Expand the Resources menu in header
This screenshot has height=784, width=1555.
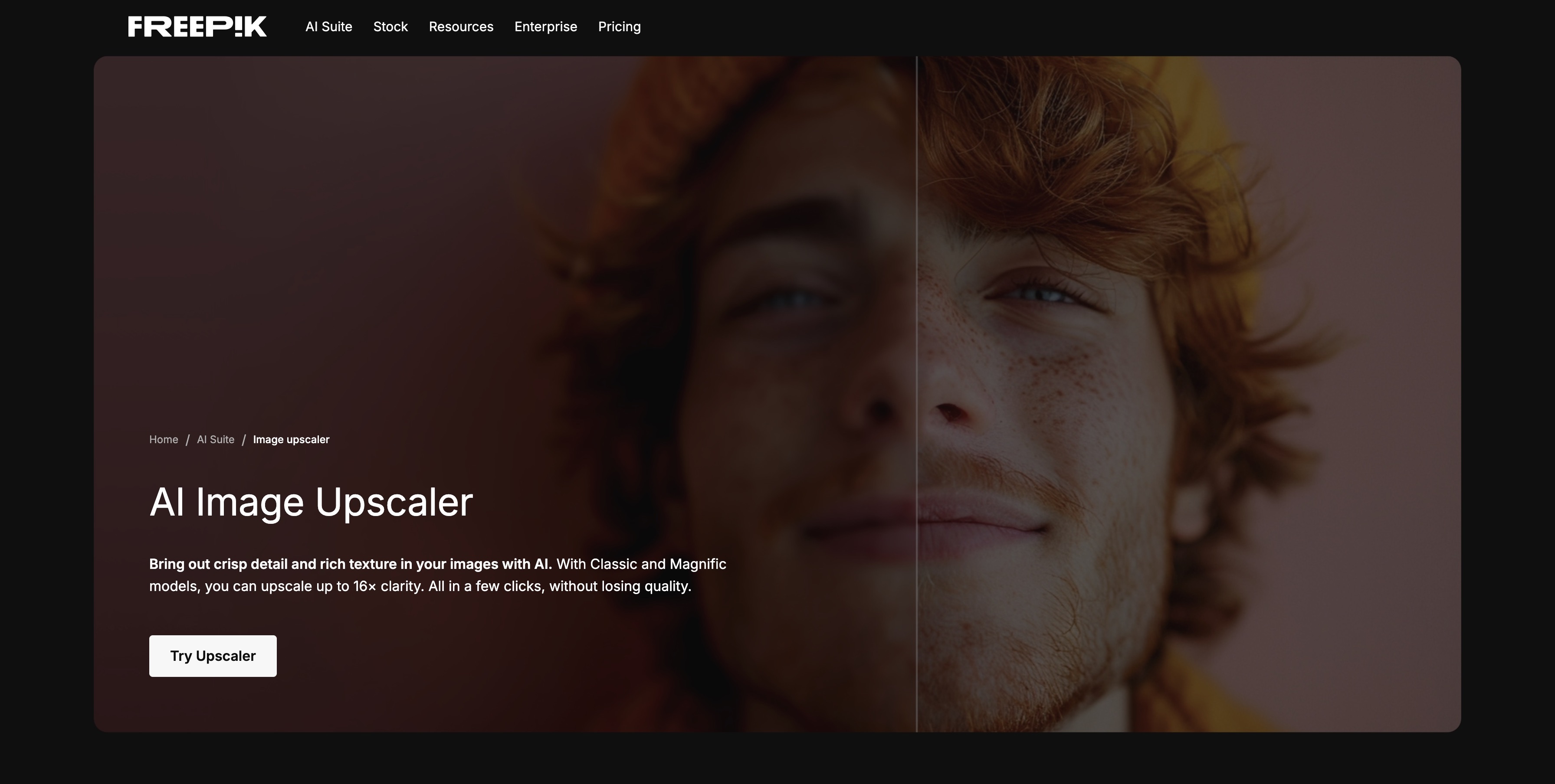click(461, 26)
